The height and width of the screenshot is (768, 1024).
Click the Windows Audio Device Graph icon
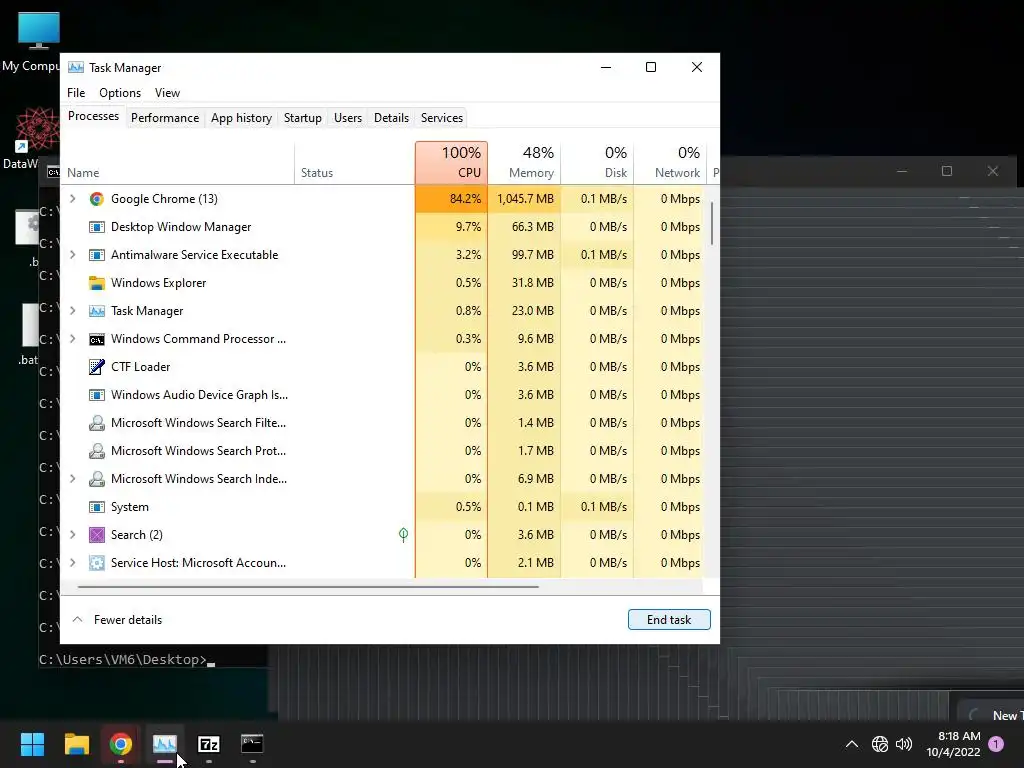point(97,395)
